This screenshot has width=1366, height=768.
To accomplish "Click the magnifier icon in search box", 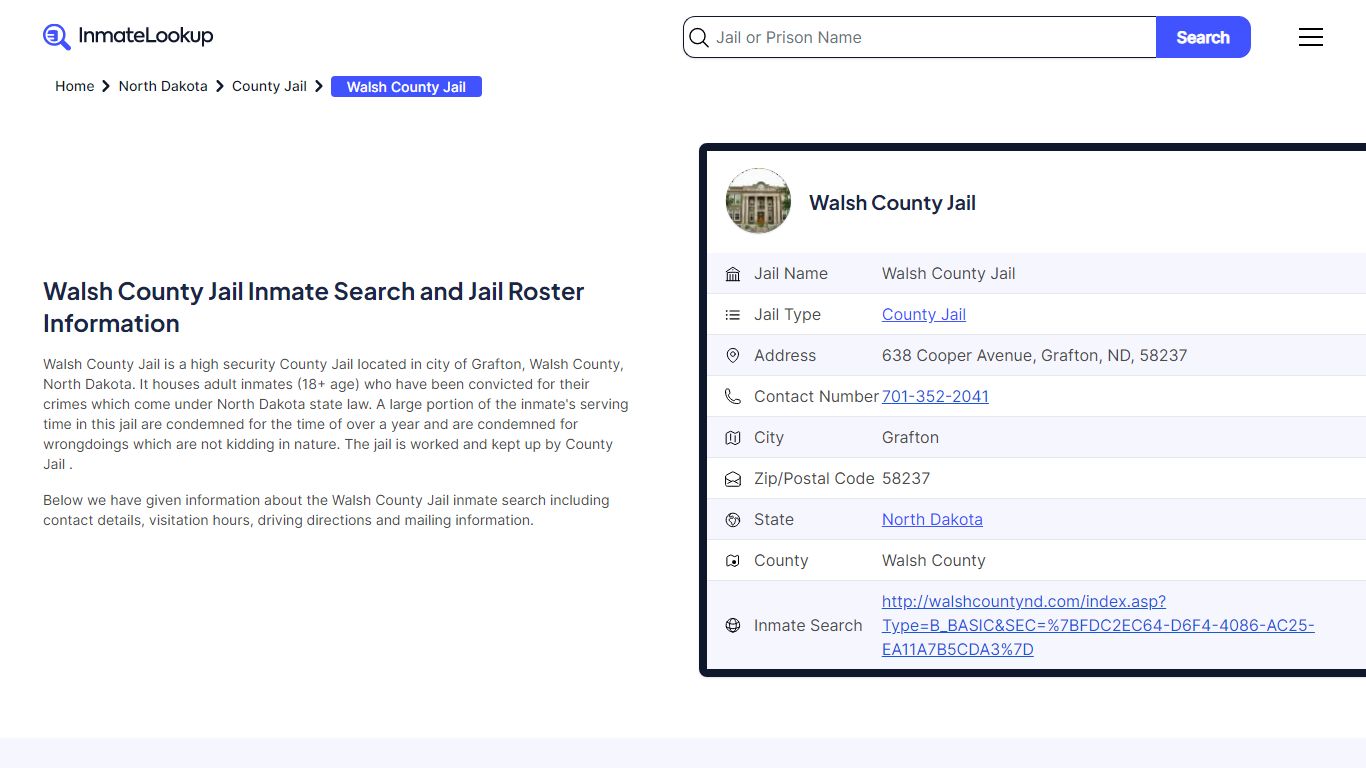I will point(699,38).
